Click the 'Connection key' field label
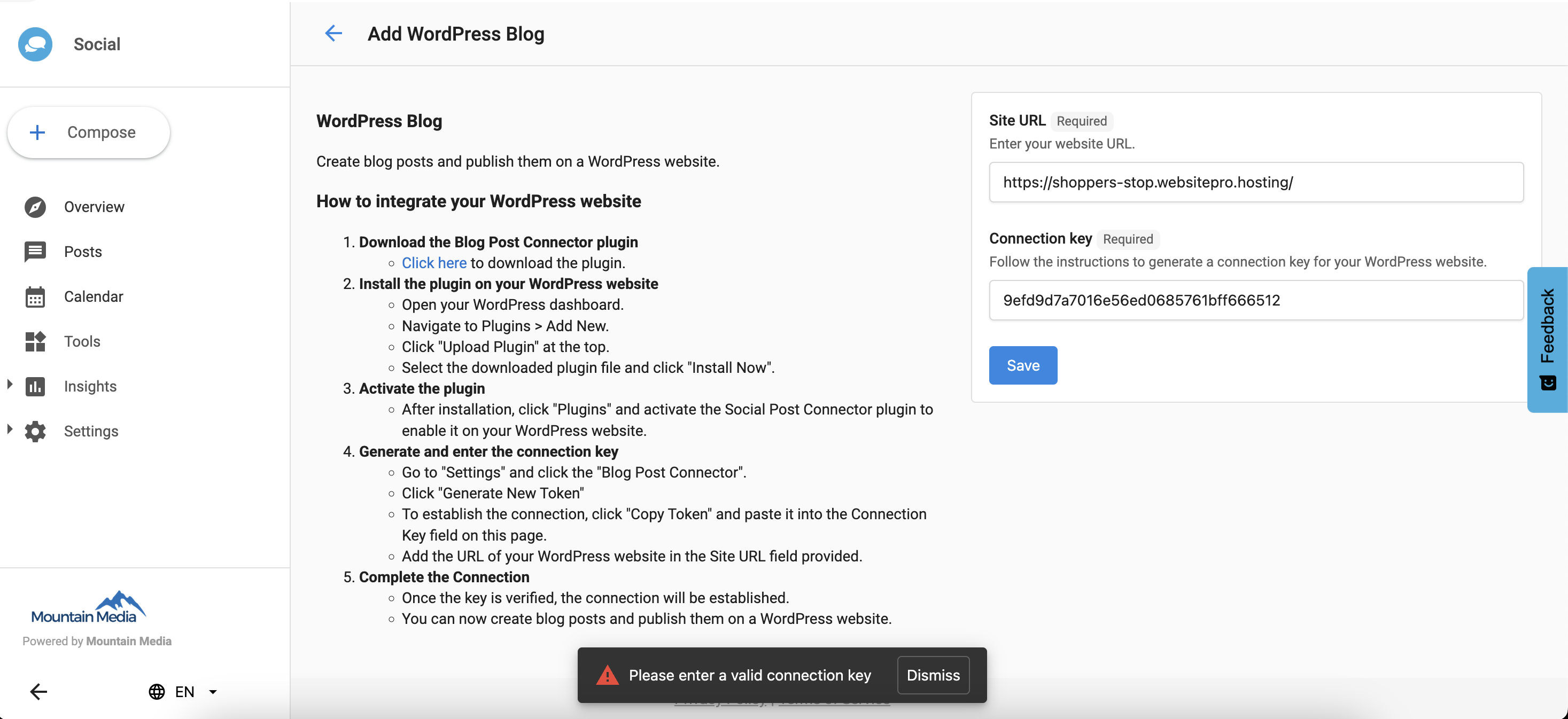 tap(1041, 238)
